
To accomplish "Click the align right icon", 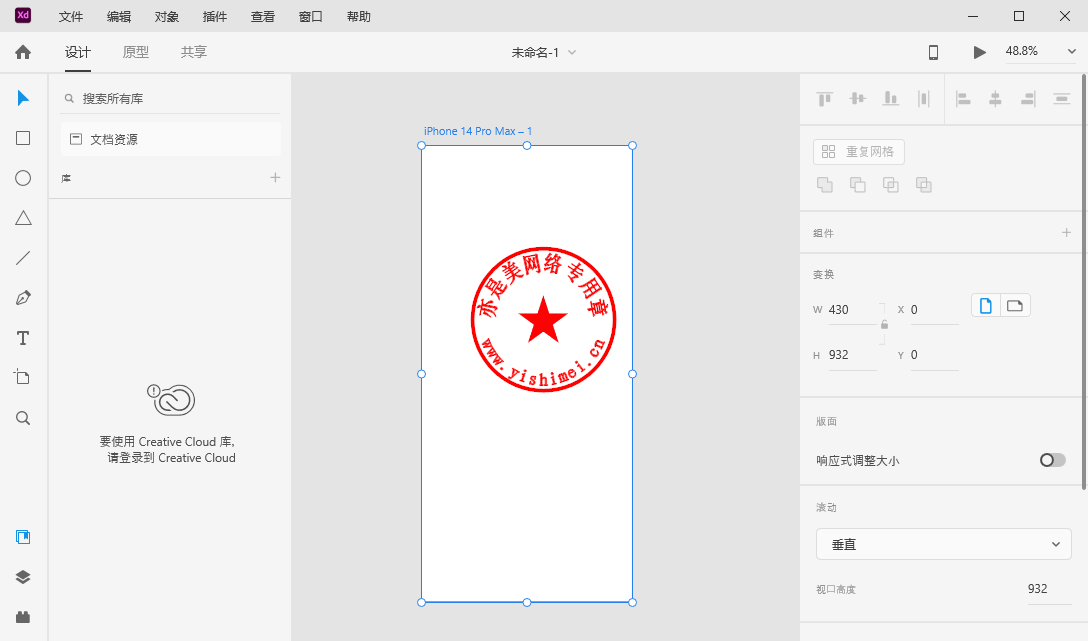I will (1028, 99).
